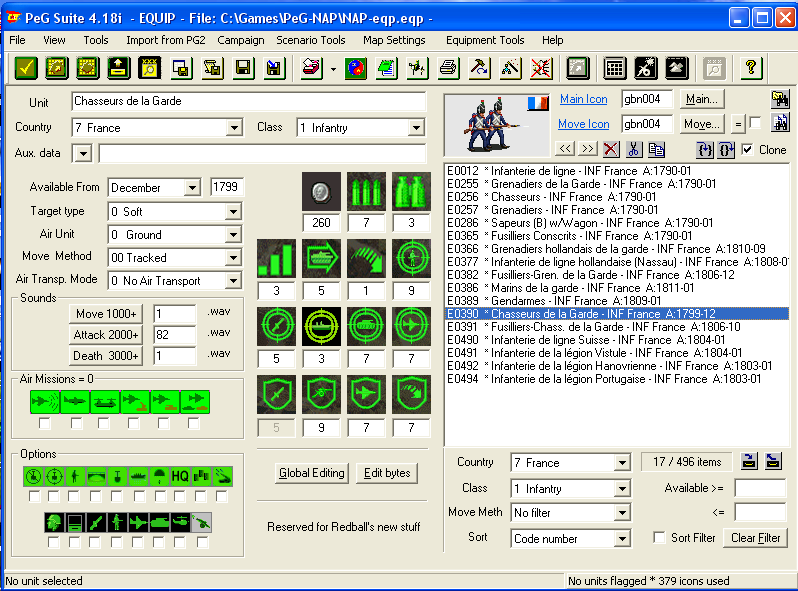Enable the Sort Filter checkbox
Screen dimensions: 798x591
coord(659,538)
